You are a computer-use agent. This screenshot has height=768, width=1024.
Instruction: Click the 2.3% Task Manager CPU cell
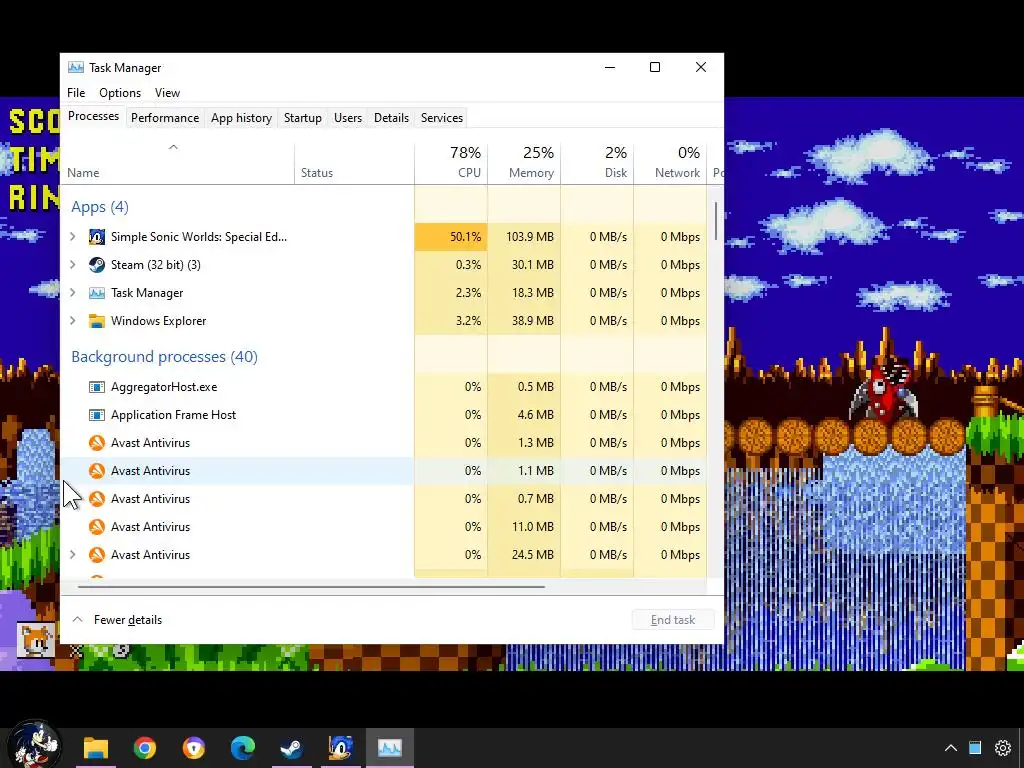451,293
